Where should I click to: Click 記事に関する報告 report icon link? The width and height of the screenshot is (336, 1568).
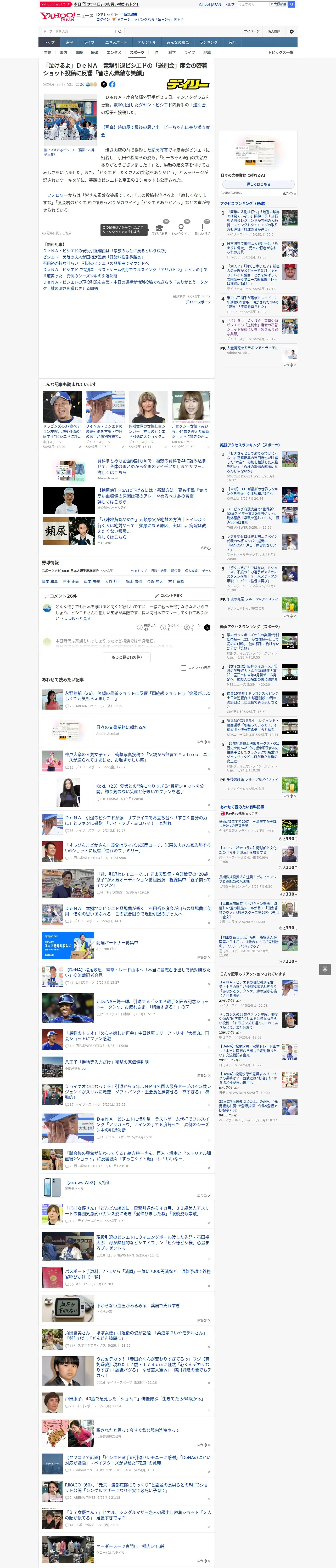57,233
